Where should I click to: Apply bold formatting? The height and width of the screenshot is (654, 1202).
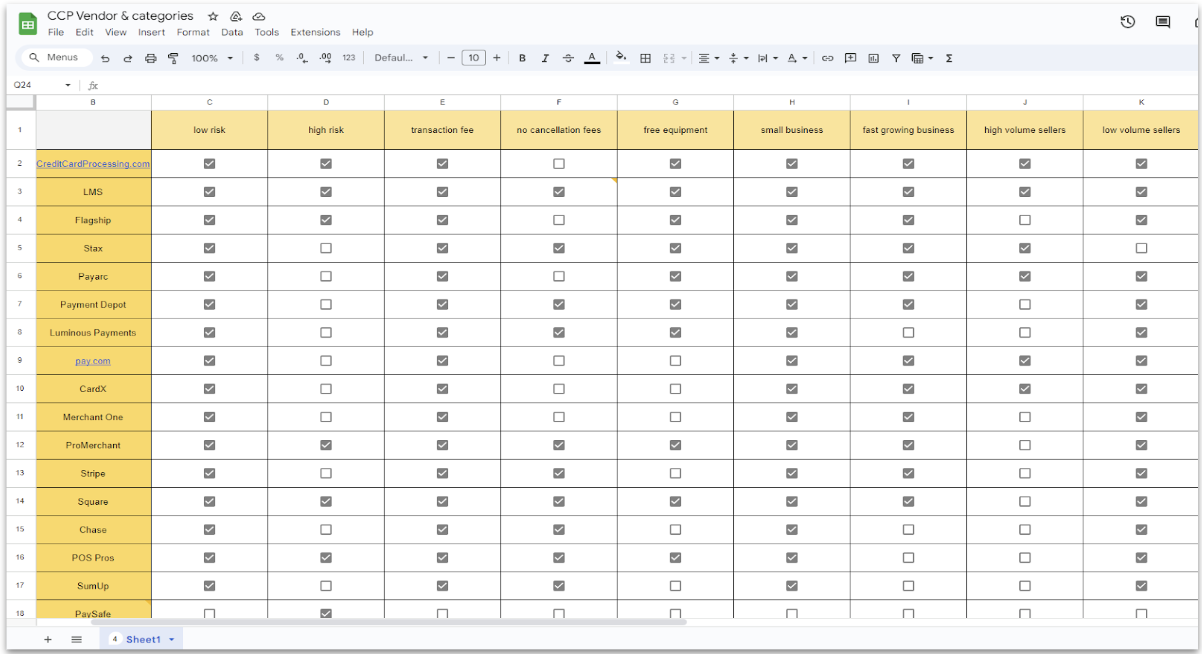pos(522,58)
